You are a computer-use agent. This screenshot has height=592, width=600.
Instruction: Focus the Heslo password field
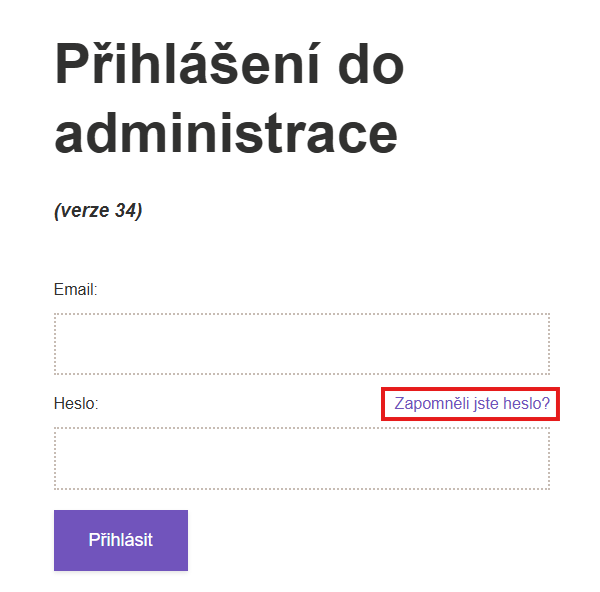[x=301, y=459]
